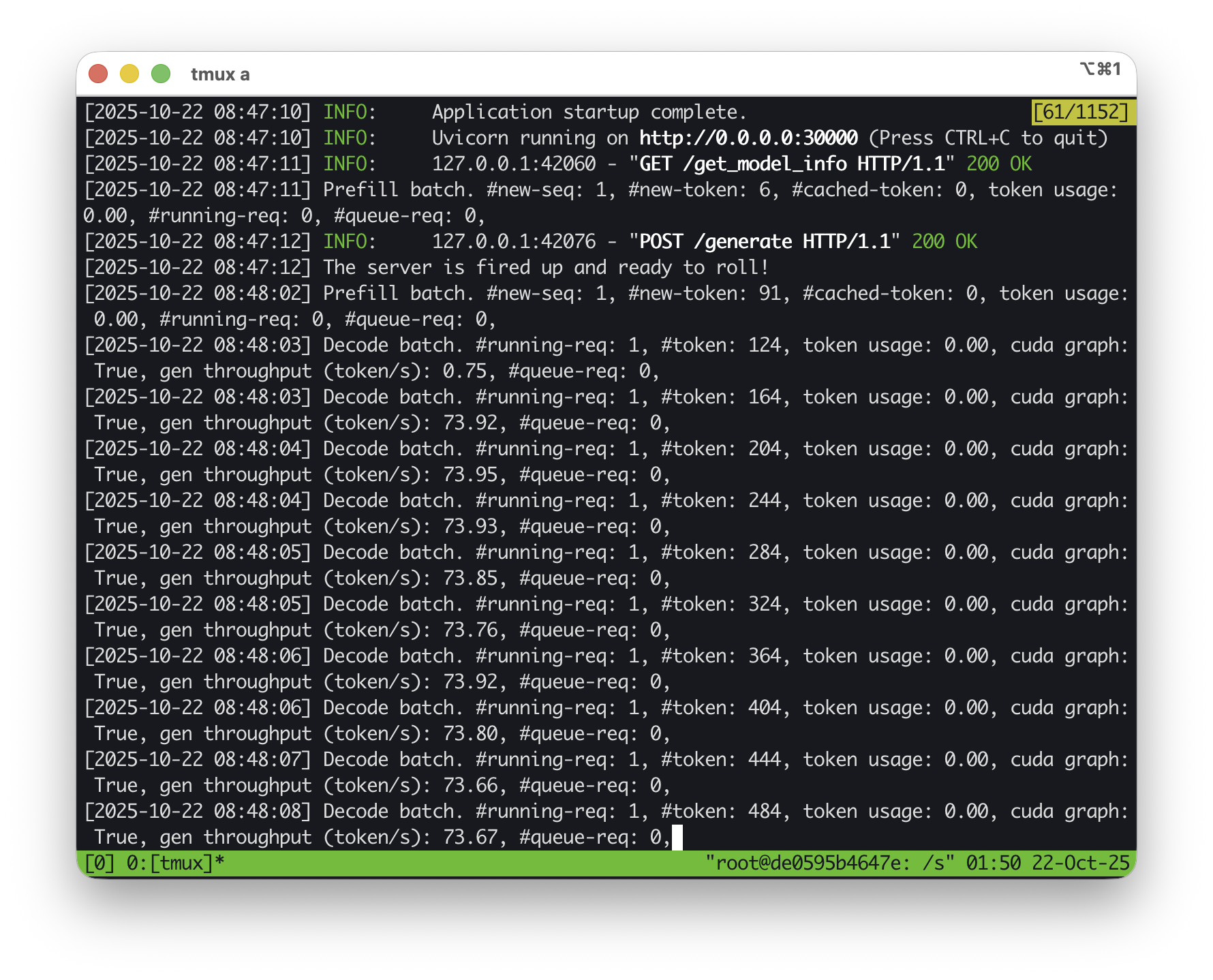
Task: Click the 22-Oct-25 date in status bar
Action: [1080, 863]
